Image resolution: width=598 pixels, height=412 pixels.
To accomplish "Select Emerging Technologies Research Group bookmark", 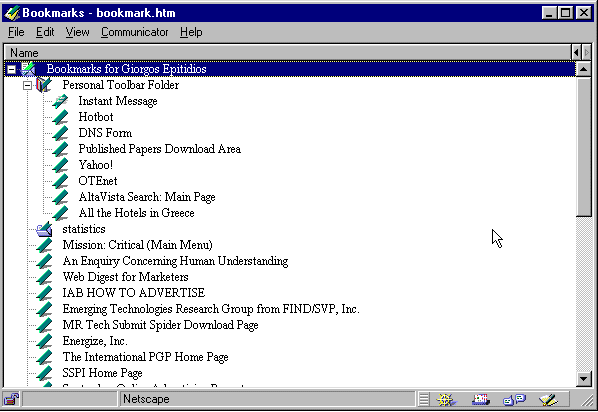I will [x=211, y=309].
